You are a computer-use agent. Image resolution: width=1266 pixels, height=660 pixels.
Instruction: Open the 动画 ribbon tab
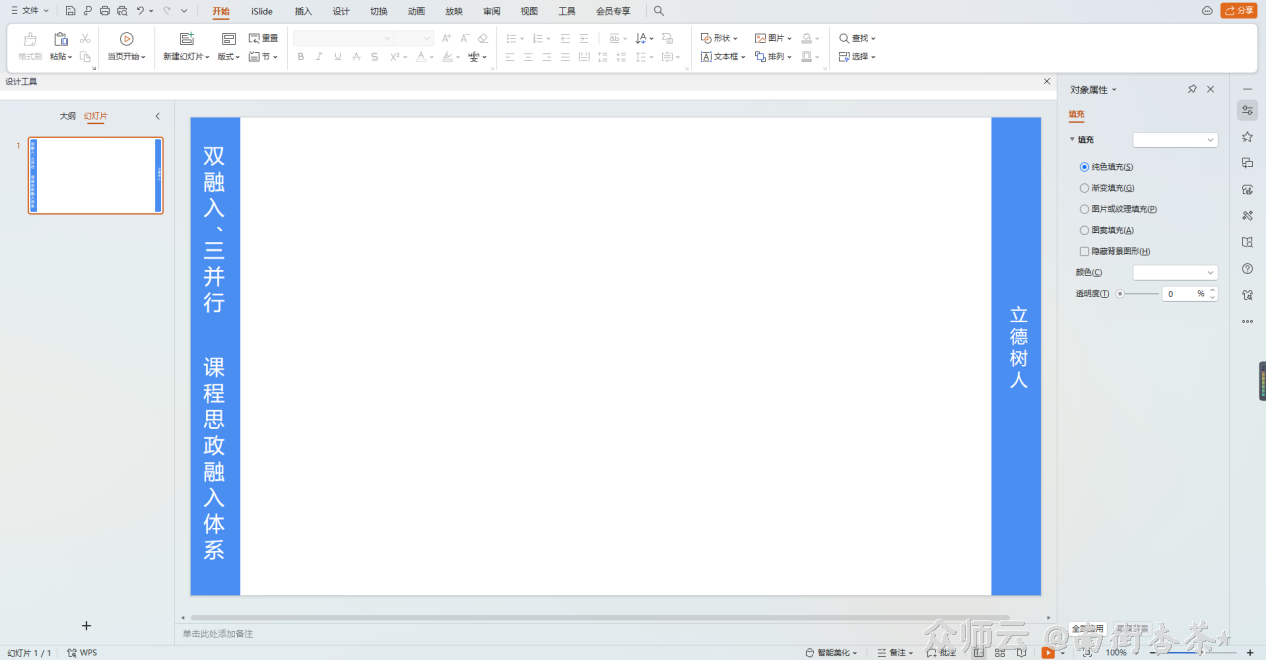[x=416, y=11]
